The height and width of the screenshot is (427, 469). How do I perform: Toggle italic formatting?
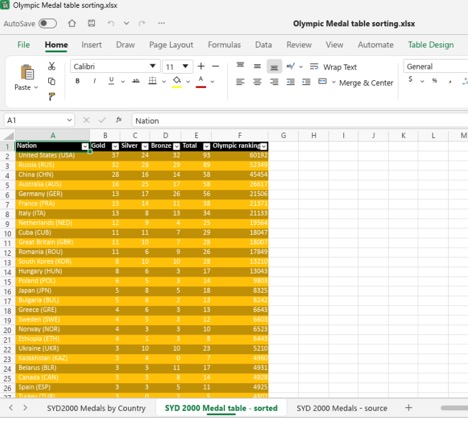coord(95,81)
